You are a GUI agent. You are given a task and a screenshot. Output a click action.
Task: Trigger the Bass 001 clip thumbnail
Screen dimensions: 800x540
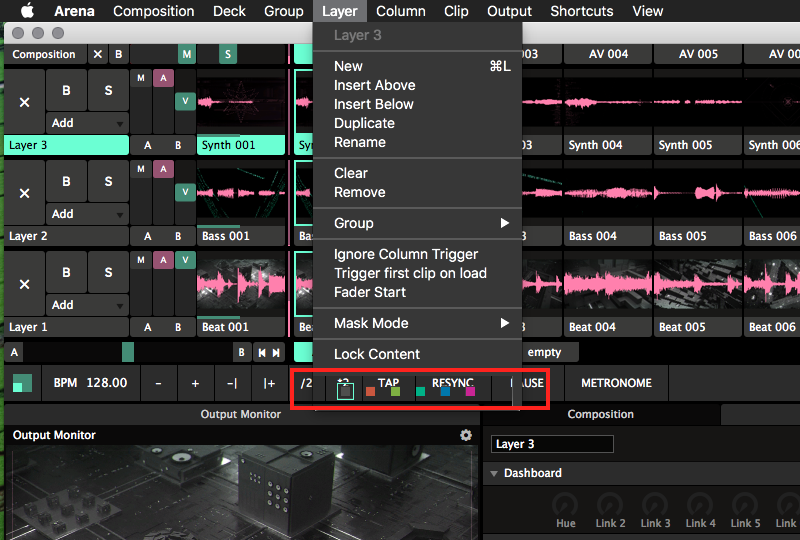242,194
